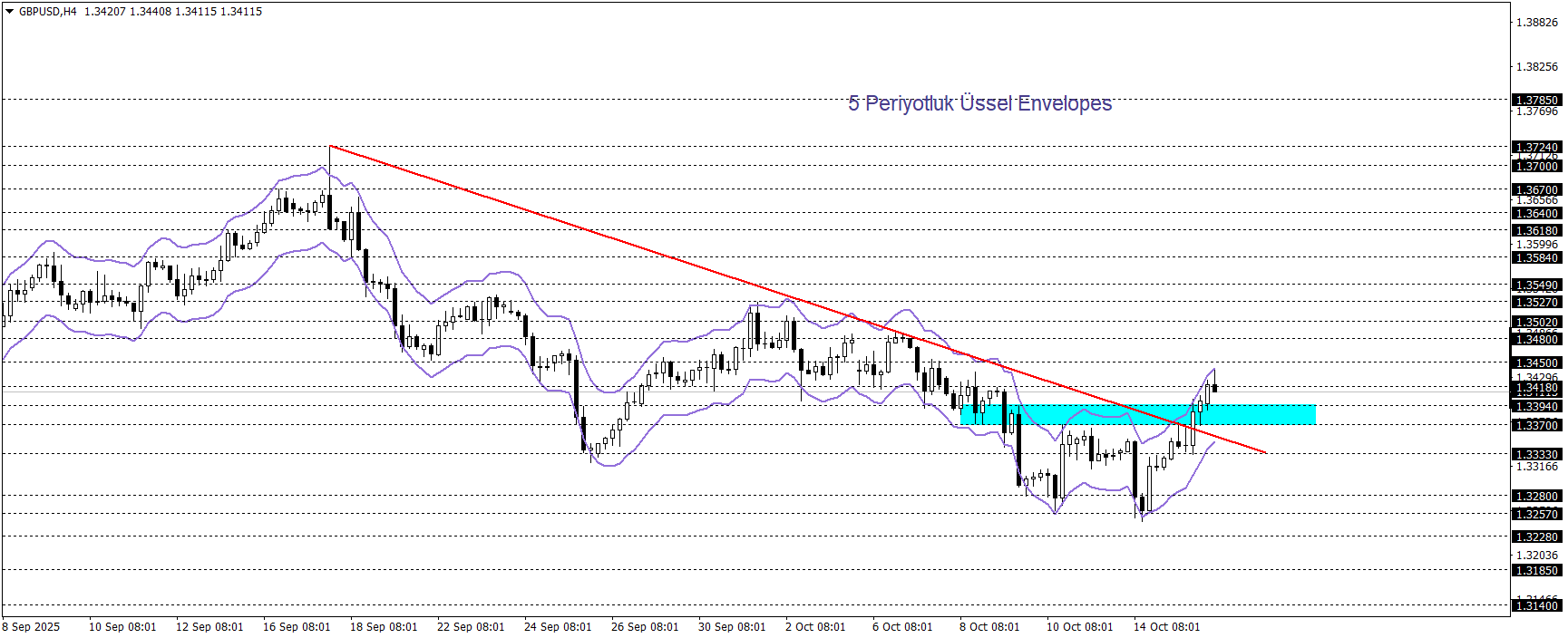The height and width of the screenshot is (638, 1568).
Task: Click the 8 Sep 2025 date label
Action: pos(32,626)
